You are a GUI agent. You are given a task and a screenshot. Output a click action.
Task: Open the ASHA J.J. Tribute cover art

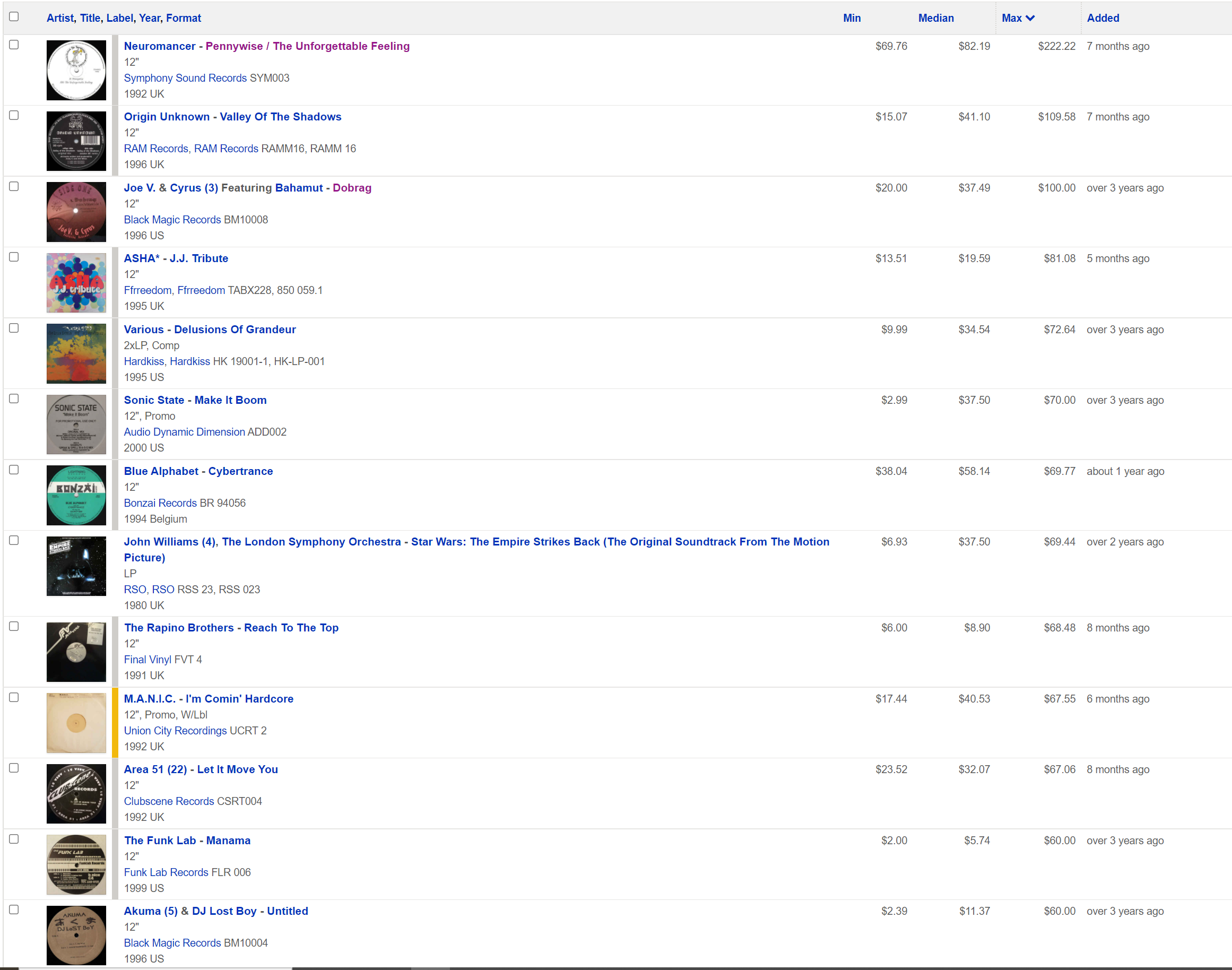point(76,283)
